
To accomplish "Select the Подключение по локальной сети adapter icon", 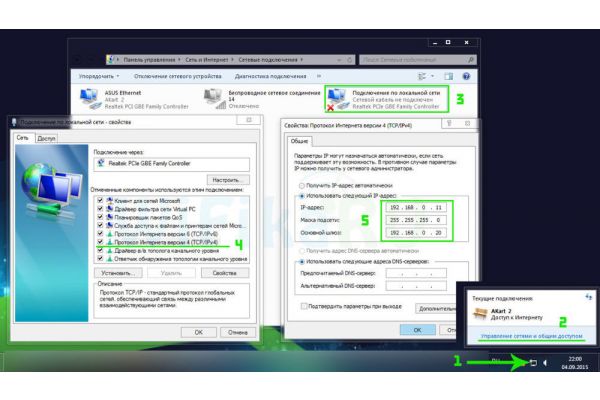I will (x=338, y=100).
